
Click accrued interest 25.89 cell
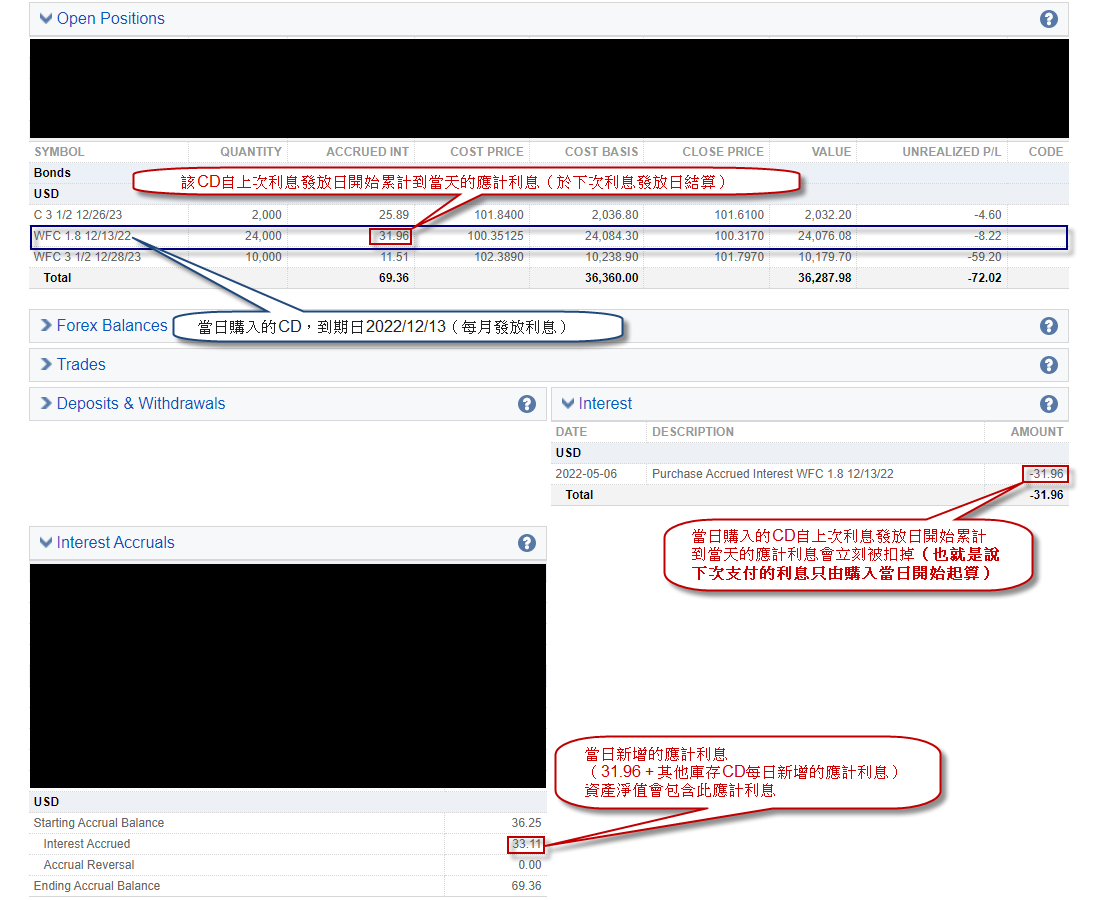click(x=394, y=215)
